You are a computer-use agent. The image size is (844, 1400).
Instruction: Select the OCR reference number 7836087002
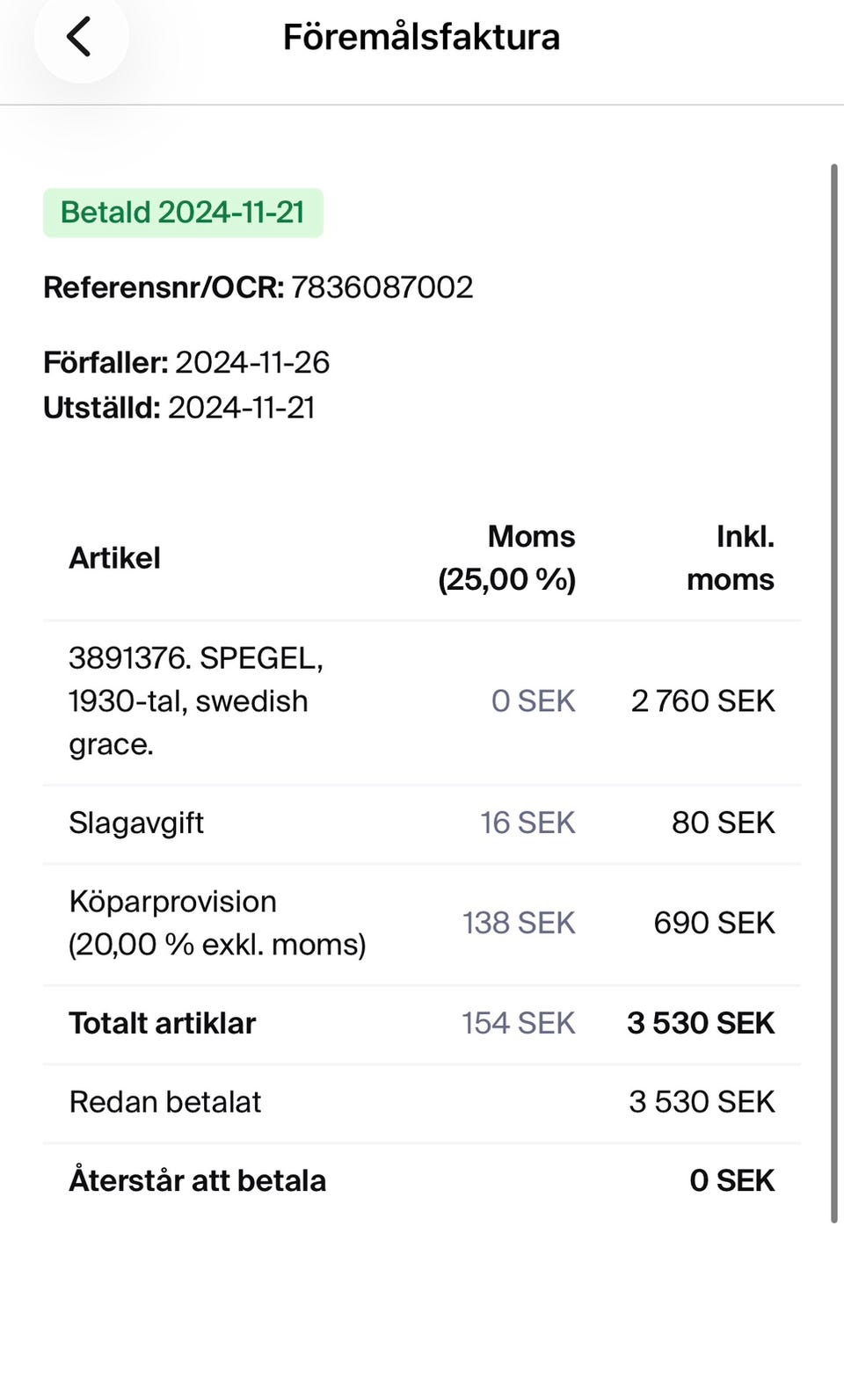(382, 287)
